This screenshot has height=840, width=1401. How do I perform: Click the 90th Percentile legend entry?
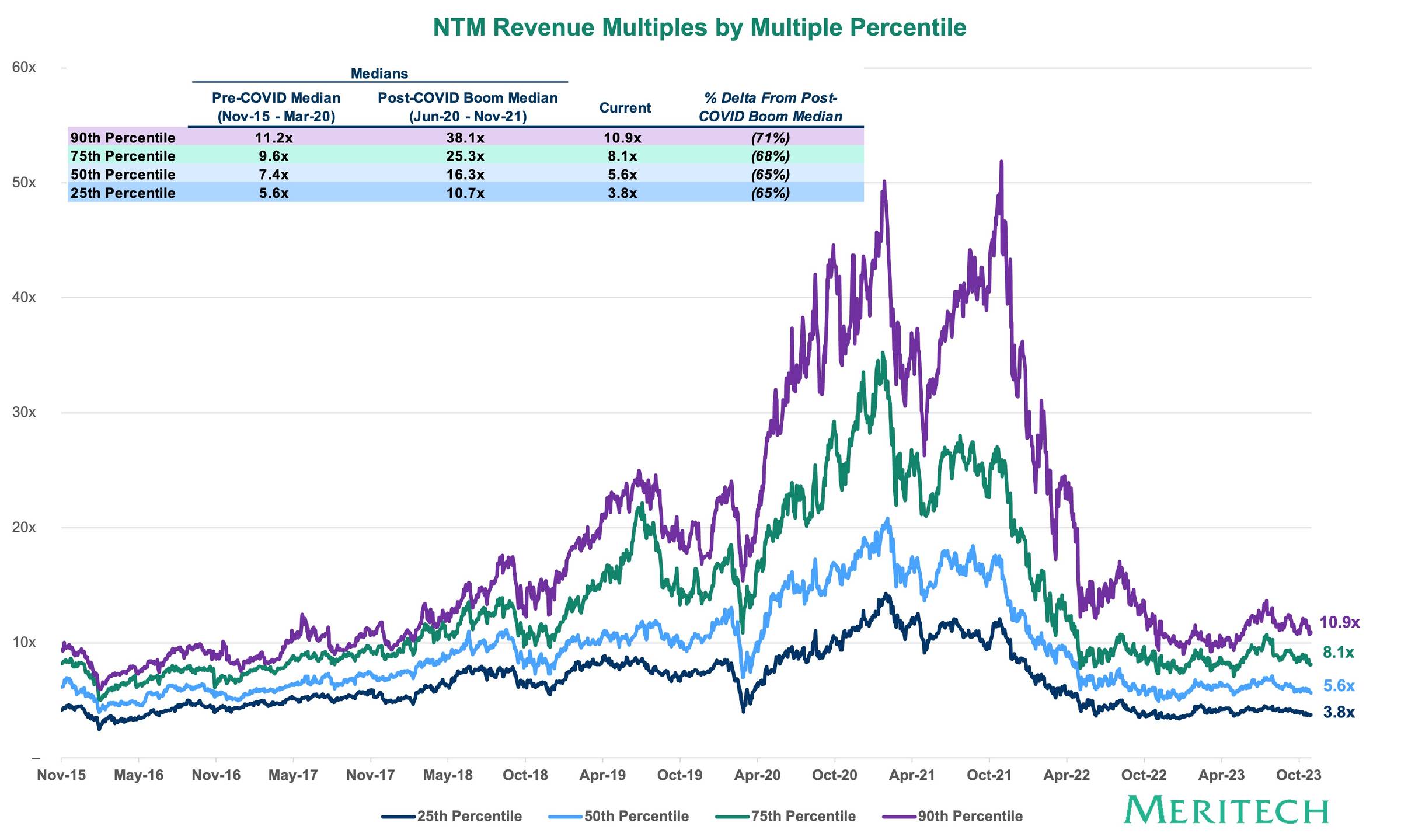click(x=953, y=816)
